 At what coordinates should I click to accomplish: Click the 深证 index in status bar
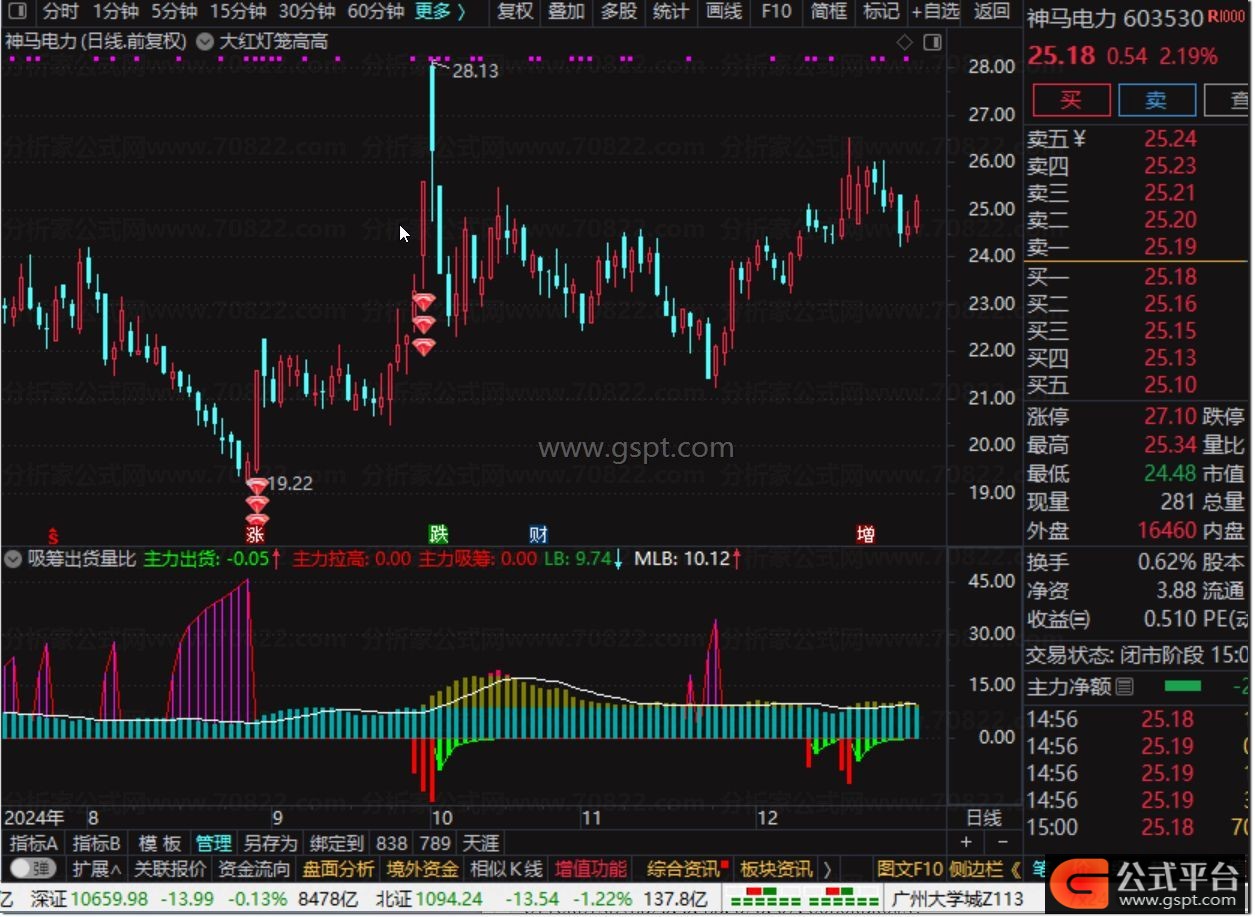[x=47, y=899]
